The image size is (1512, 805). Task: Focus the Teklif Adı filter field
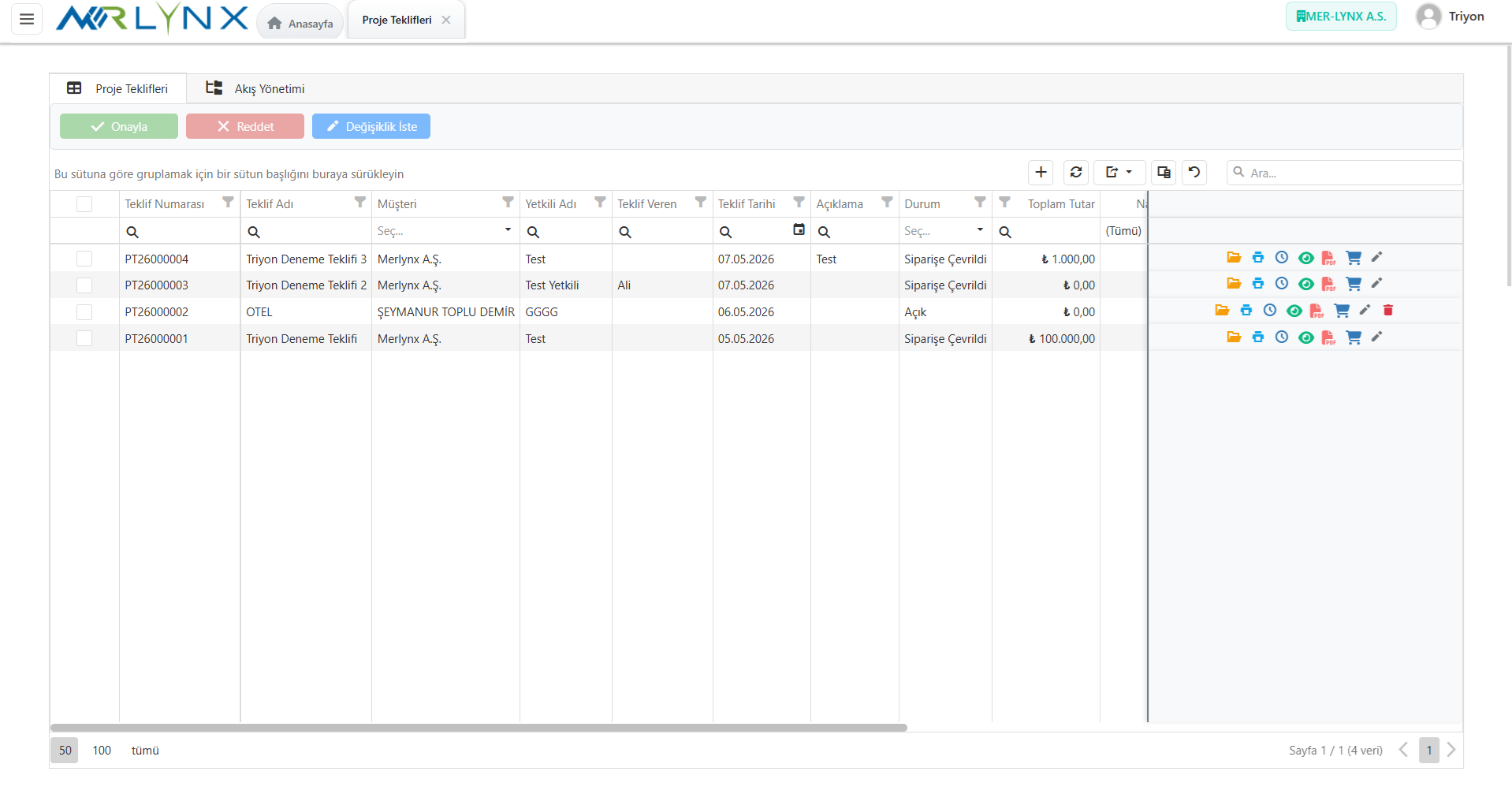[x=306, y=231]
